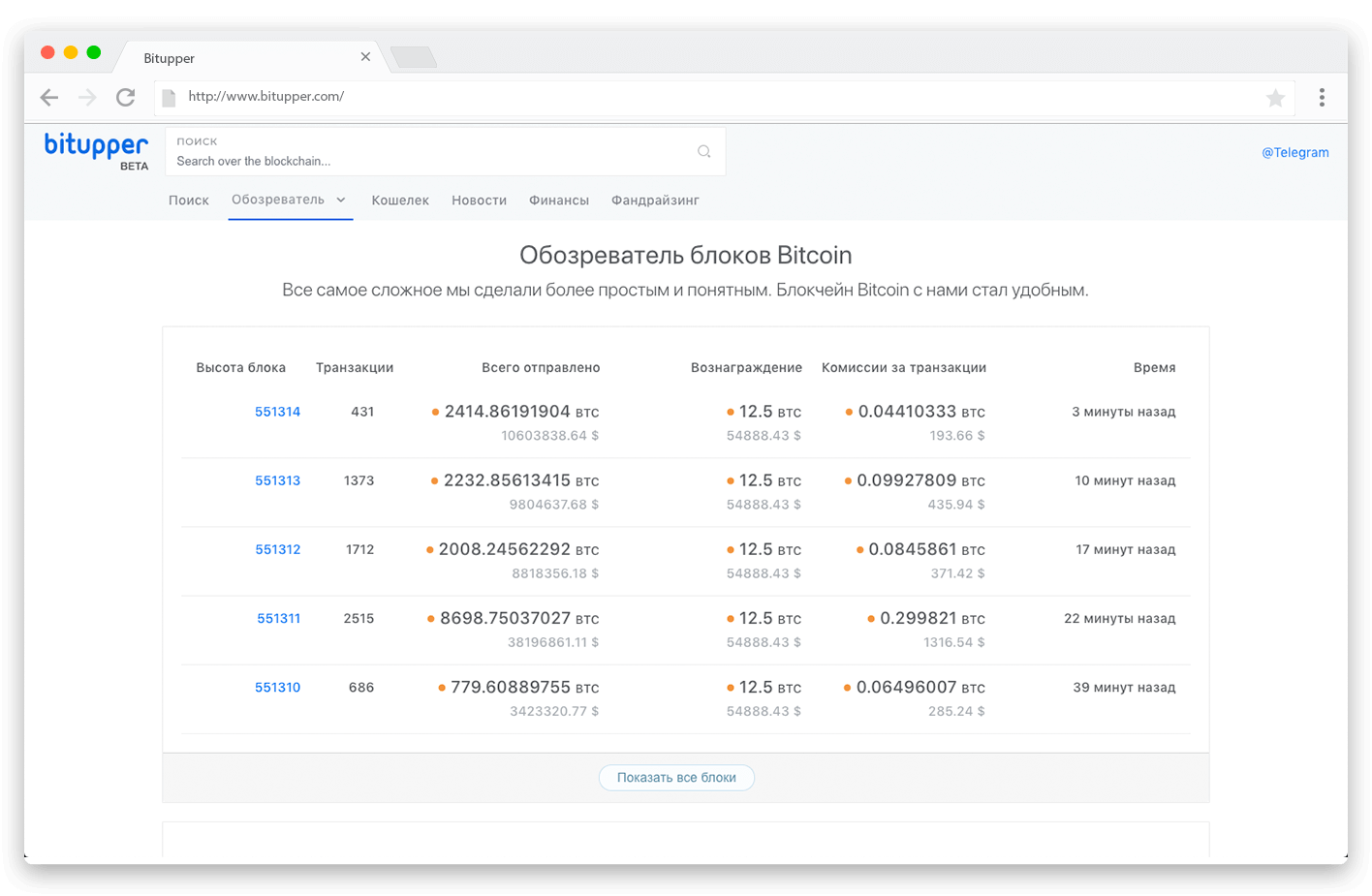Open block 551314 link
1372x896 pixels.
click(x=277, y=412)
